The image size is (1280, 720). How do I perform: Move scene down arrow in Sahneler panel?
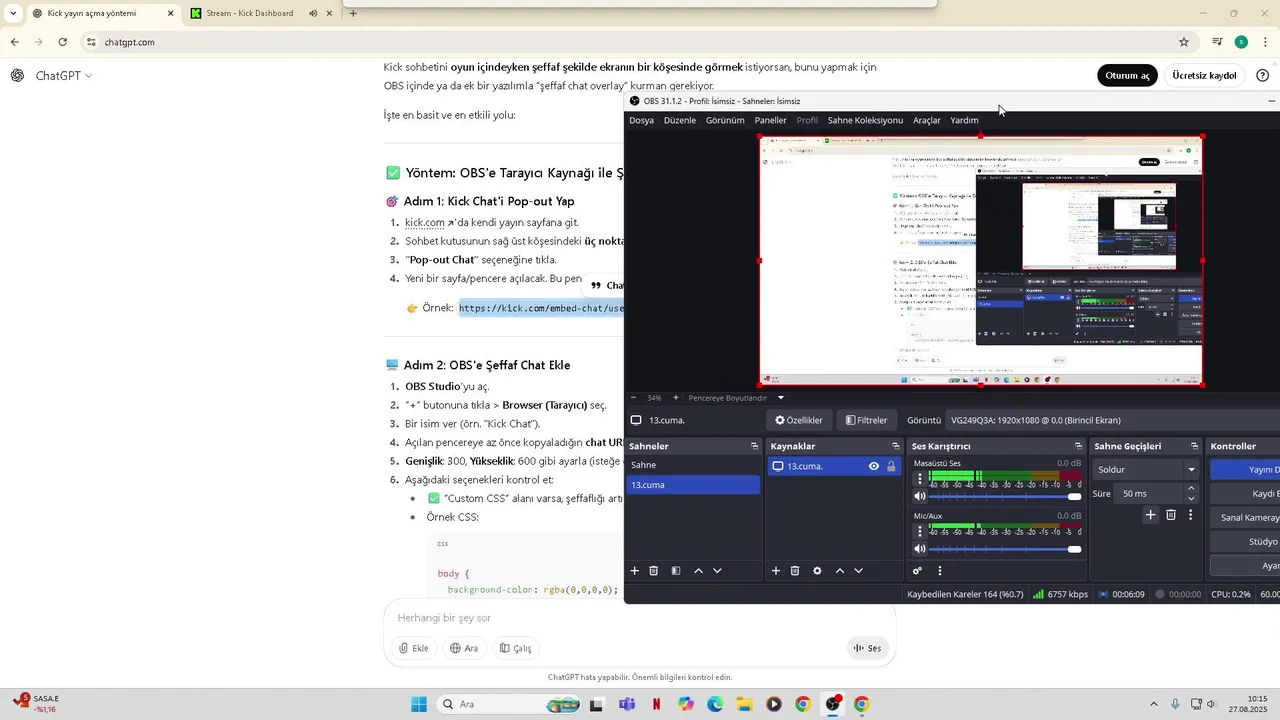click(717, 571)
